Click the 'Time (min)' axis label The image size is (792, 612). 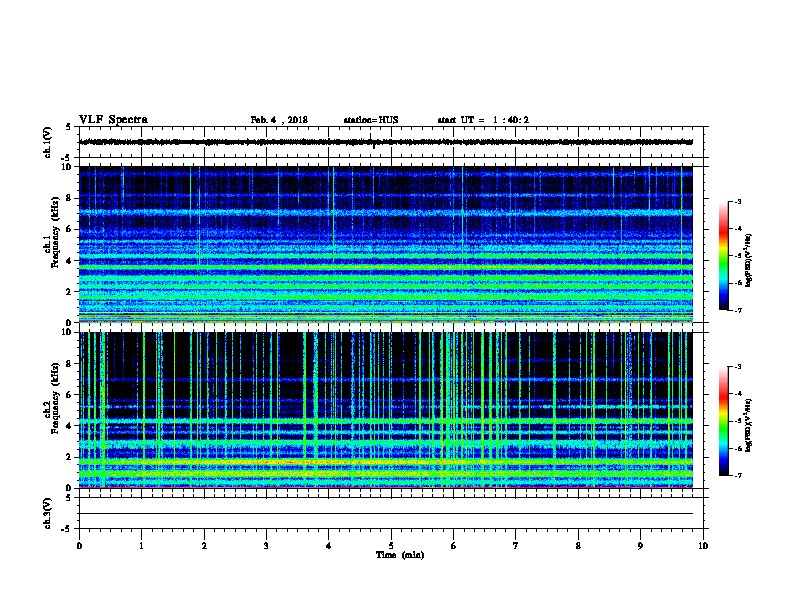400,555
